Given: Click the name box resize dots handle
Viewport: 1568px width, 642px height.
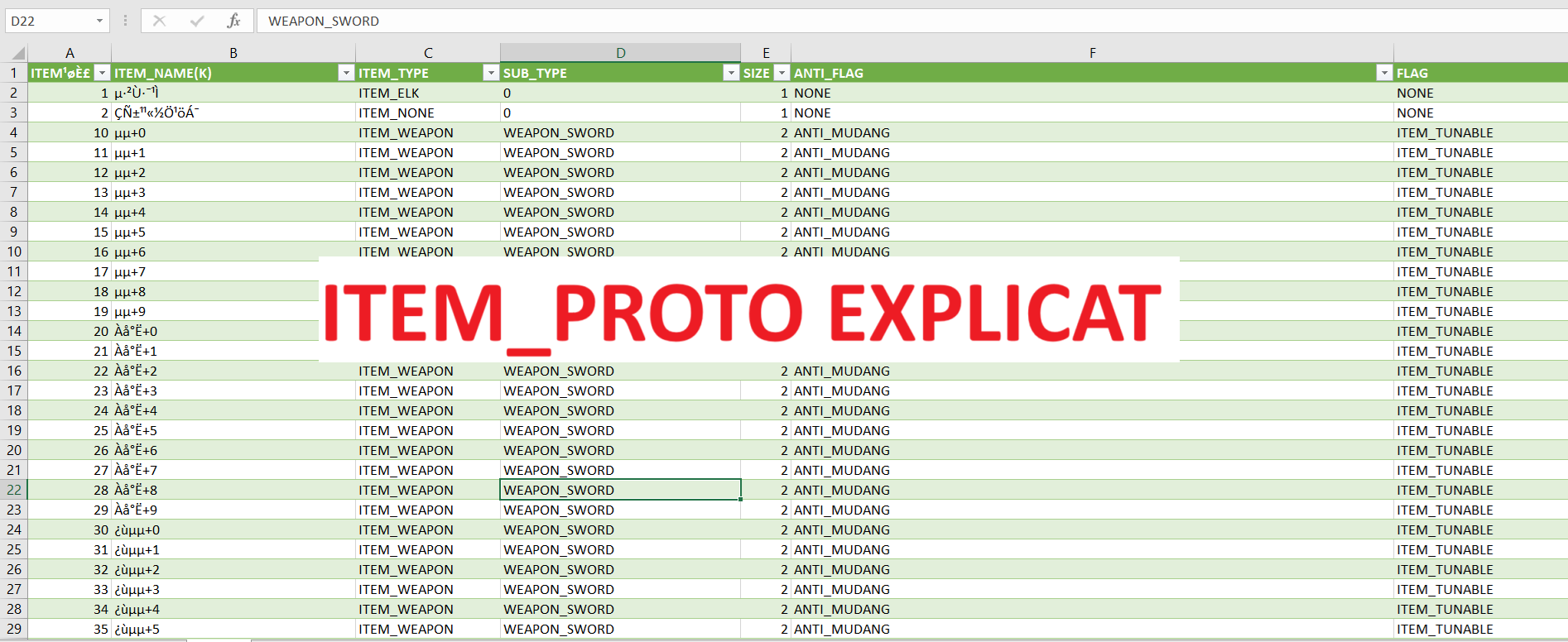Looking at the screenshot, I should pyautogui.click(x=125, y=21).
